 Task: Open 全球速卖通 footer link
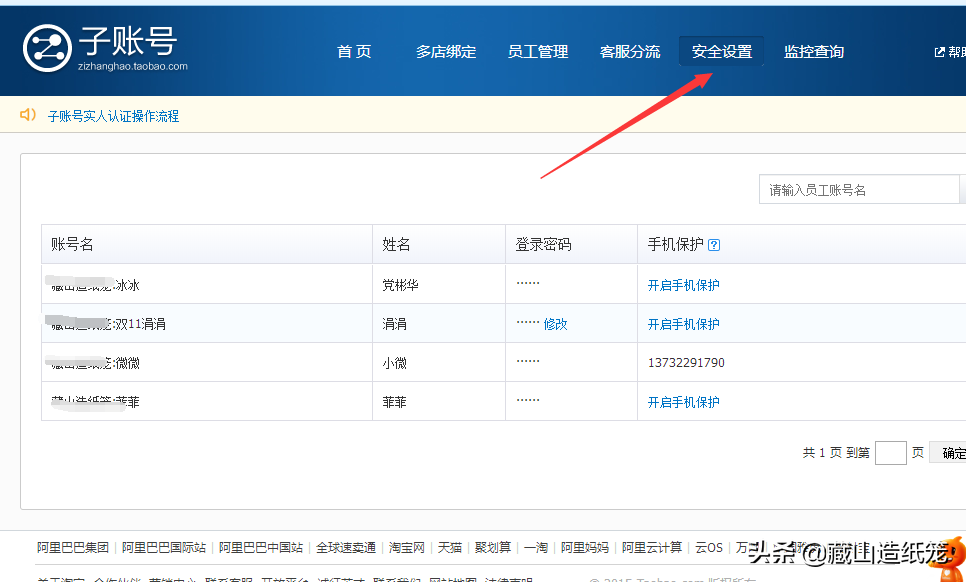(346, 547)
